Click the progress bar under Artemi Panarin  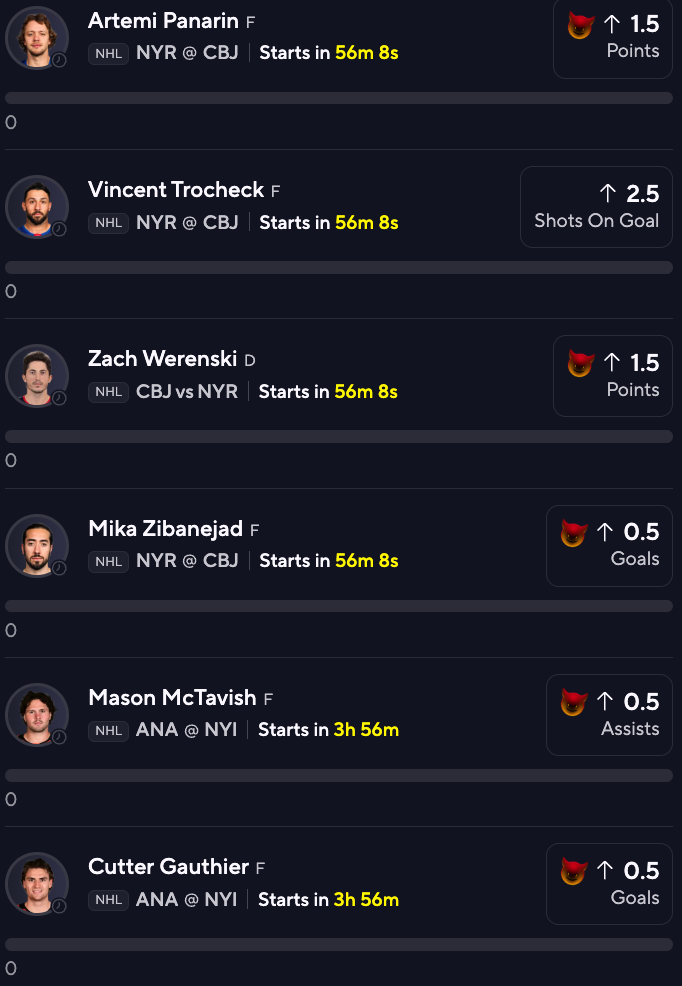click(339, 98)
